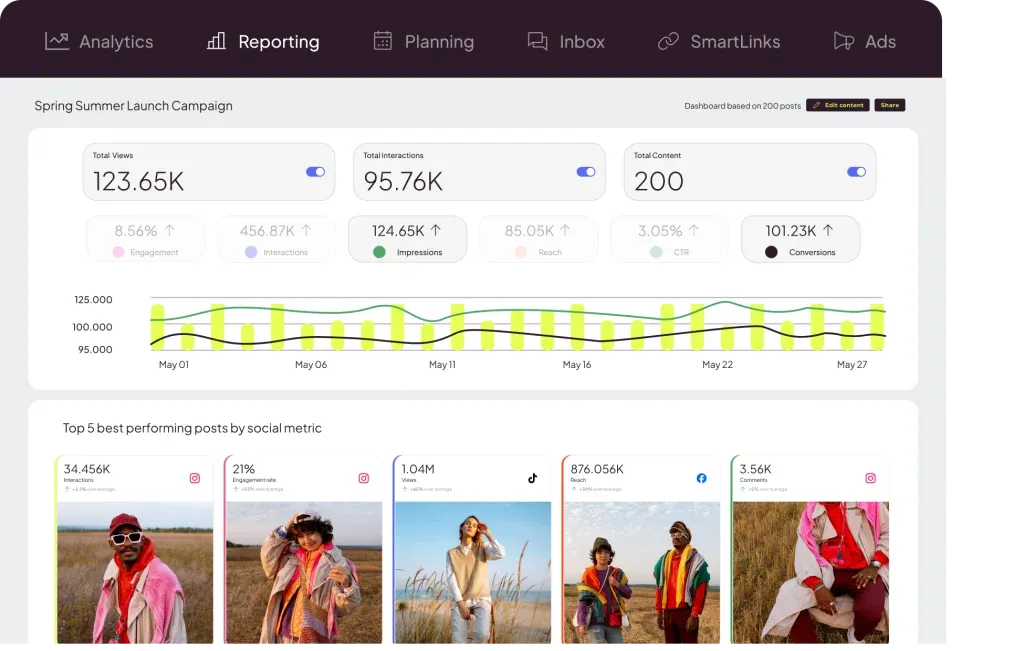
Task: Click the Ads flag icon
Action: click(844, 41)
